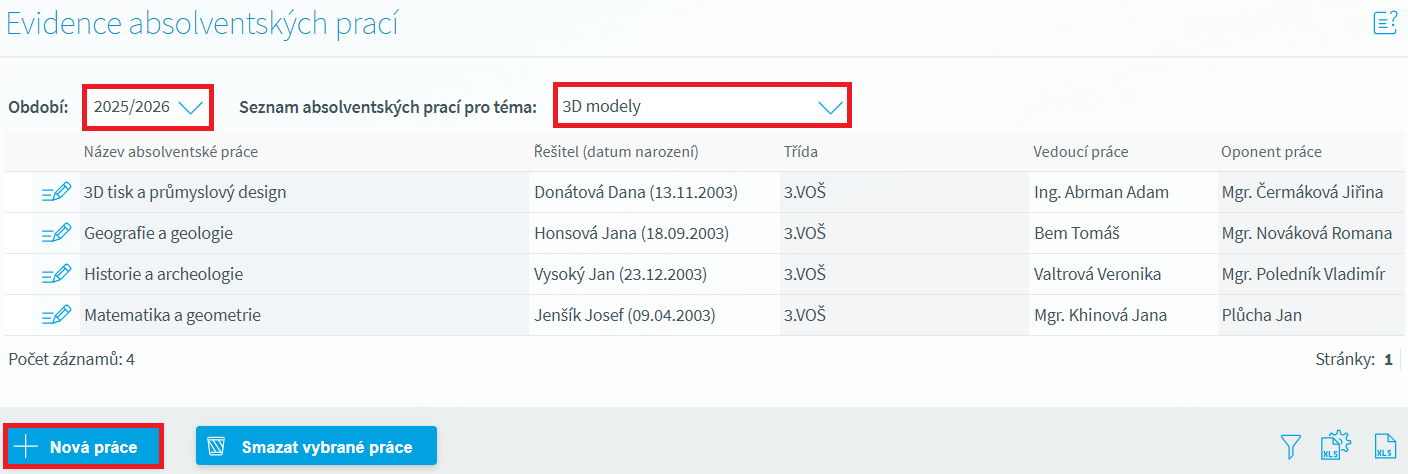This screenshot has width=1408, height=474.
Task: Open the filter funnel icon
Action: click(1291, 446)
